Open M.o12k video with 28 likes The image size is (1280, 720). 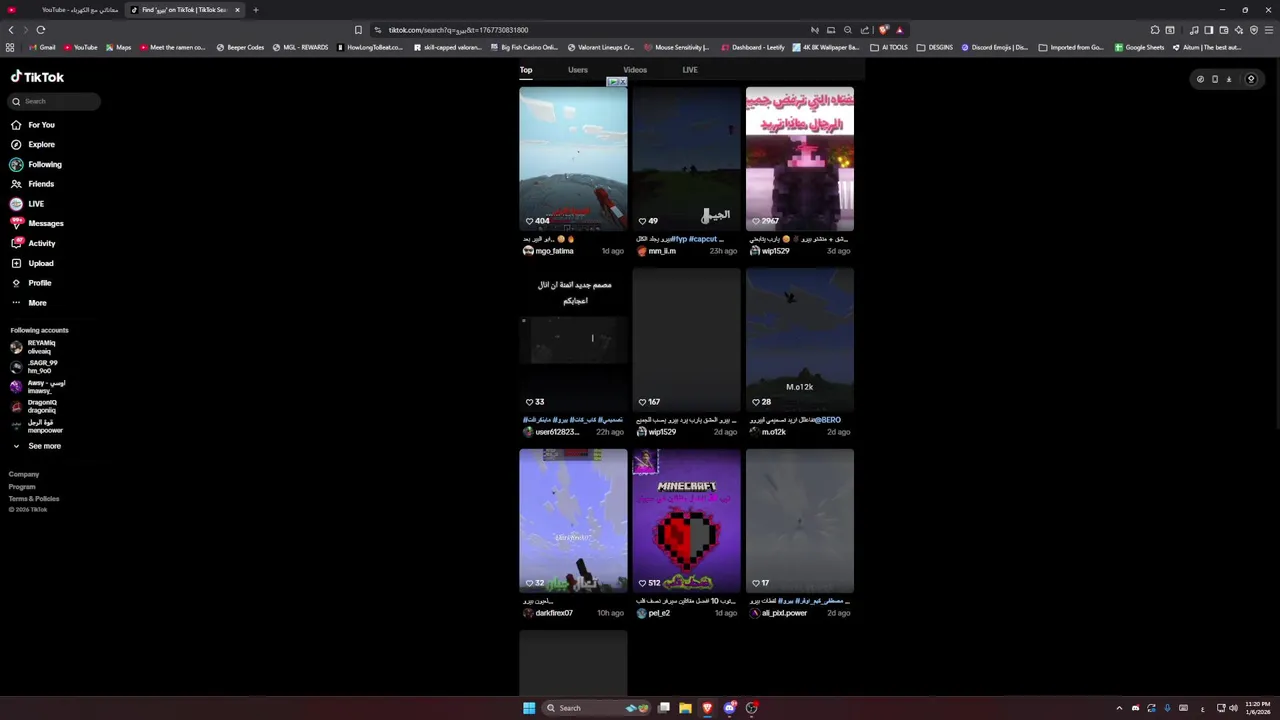[800, 340]
